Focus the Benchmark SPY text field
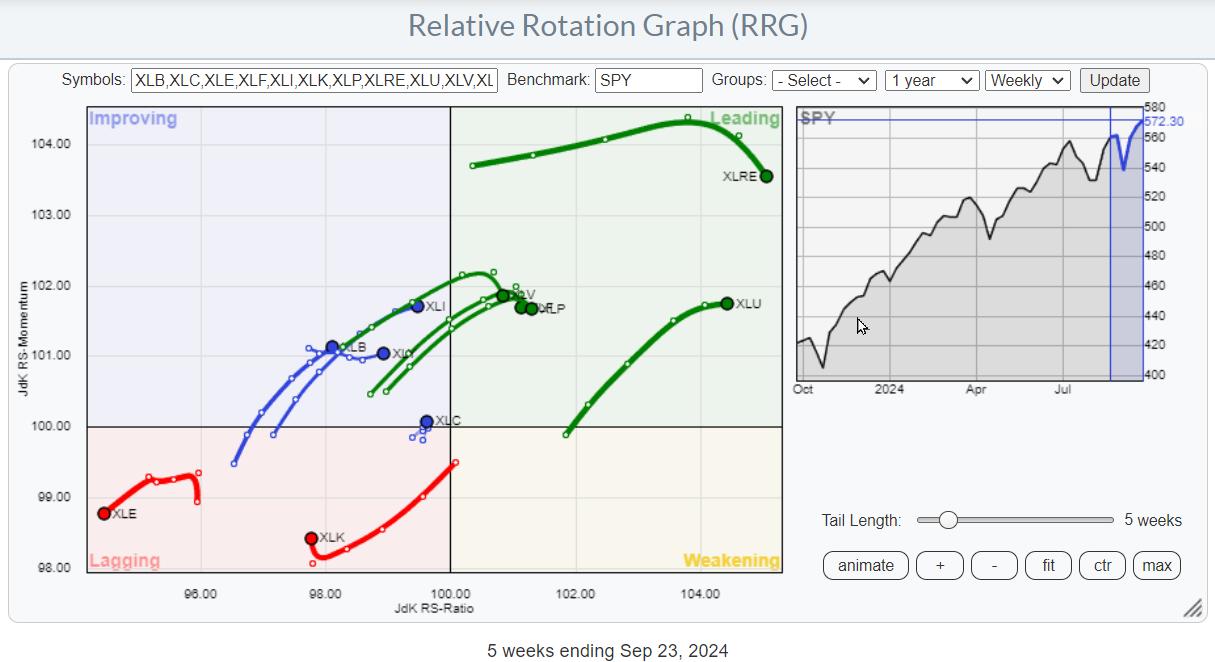1215x662 pixels. [648, 80]
